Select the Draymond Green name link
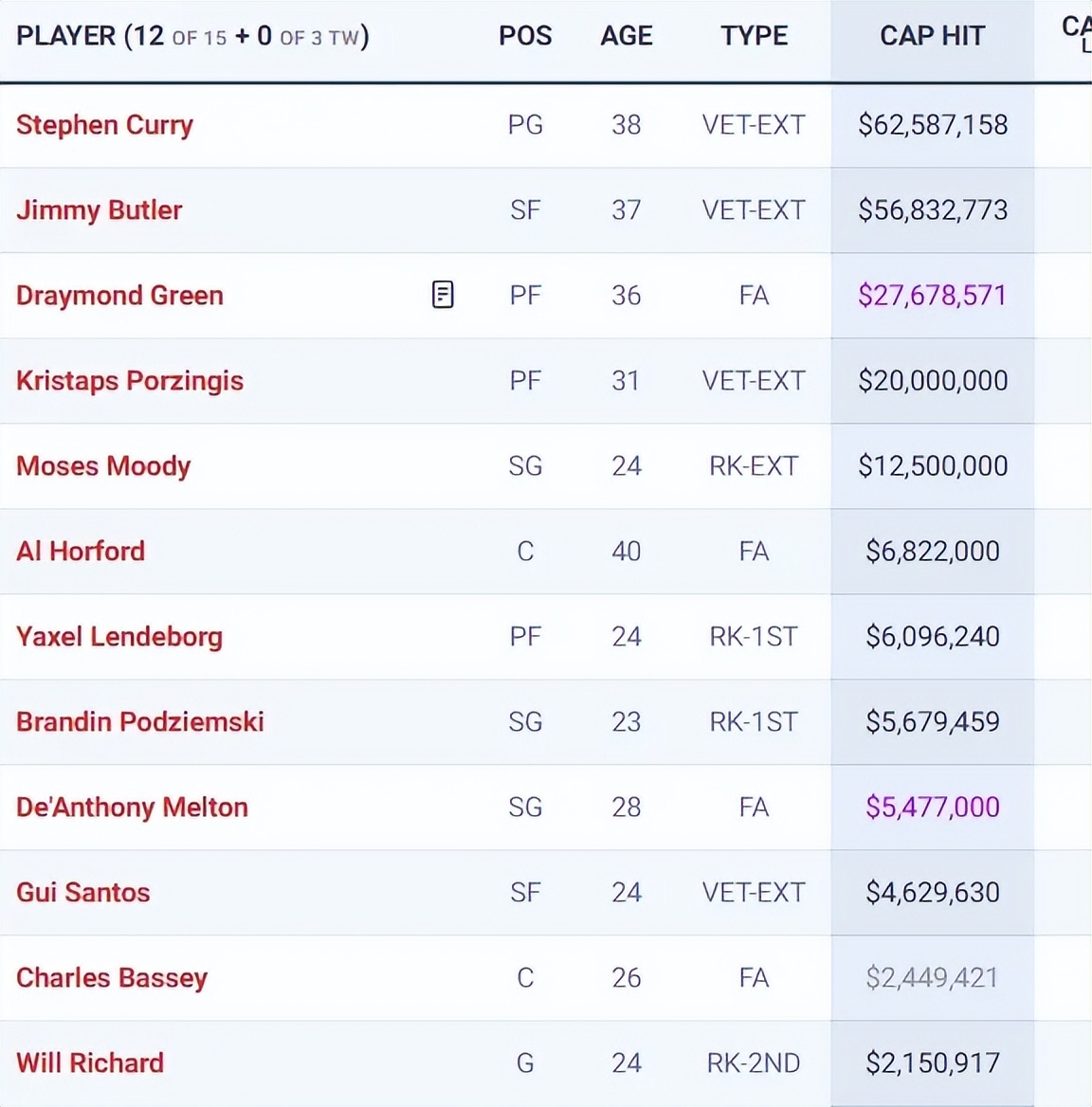This screenshot has width=1092, height=1107. [x=119, y=295]
